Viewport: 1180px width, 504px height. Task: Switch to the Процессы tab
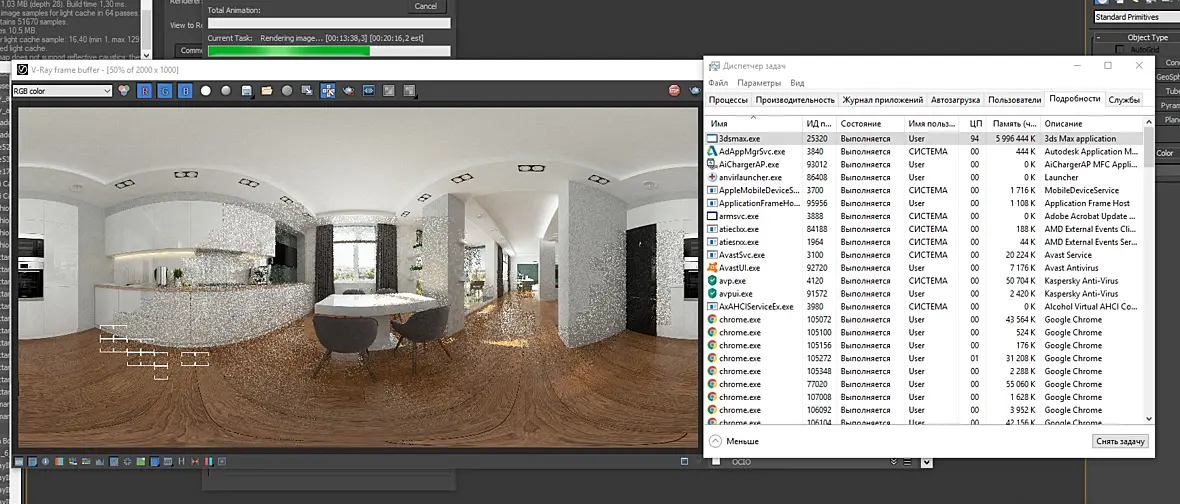point(728,99)
